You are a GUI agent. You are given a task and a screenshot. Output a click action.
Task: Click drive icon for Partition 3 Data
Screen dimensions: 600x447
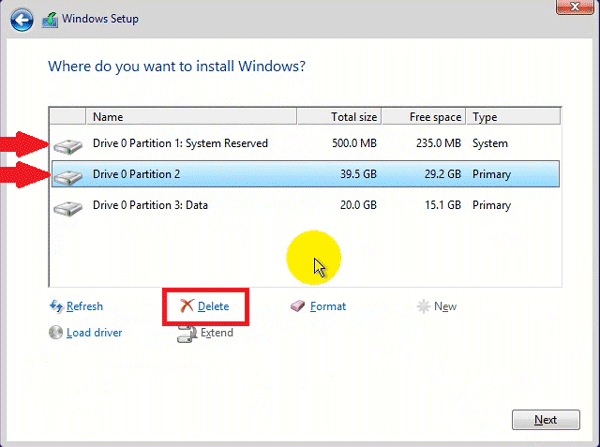tap(69, 208)
